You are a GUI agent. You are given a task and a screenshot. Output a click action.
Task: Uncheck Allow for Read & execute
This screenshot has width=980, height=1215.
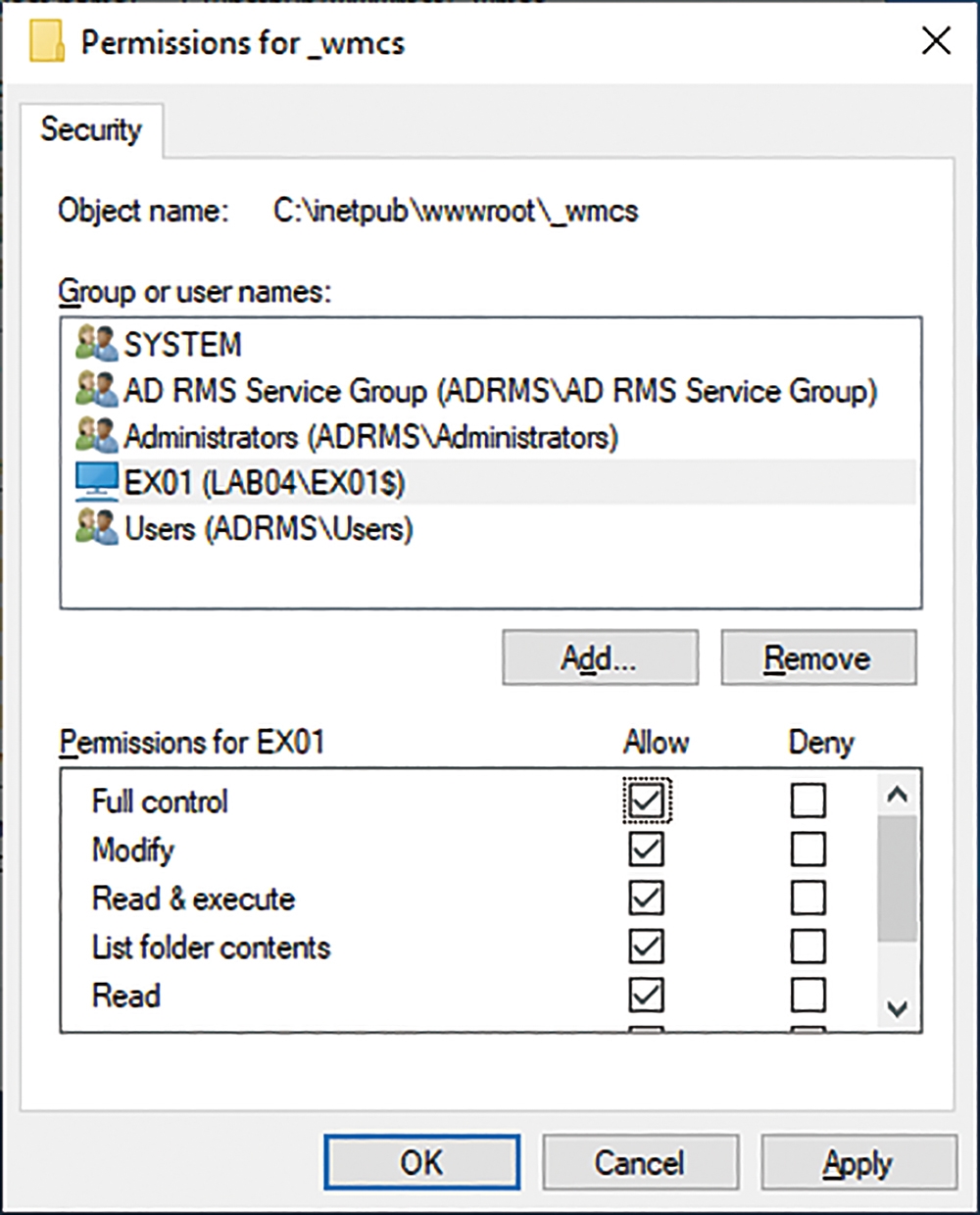click(646, 898)
